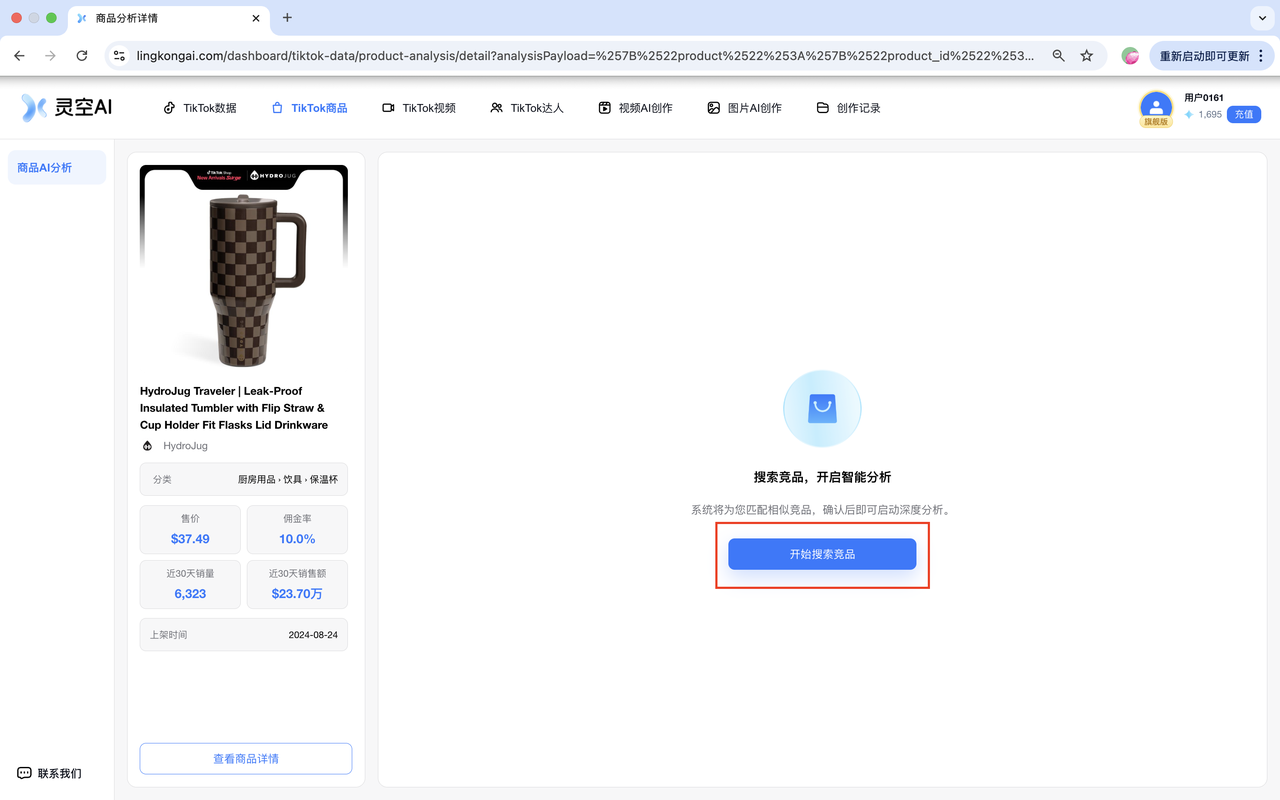Viewport: 1280px width, 800px height.
Task: Open a new browser tab with plus icon
Action: point(287,18)
